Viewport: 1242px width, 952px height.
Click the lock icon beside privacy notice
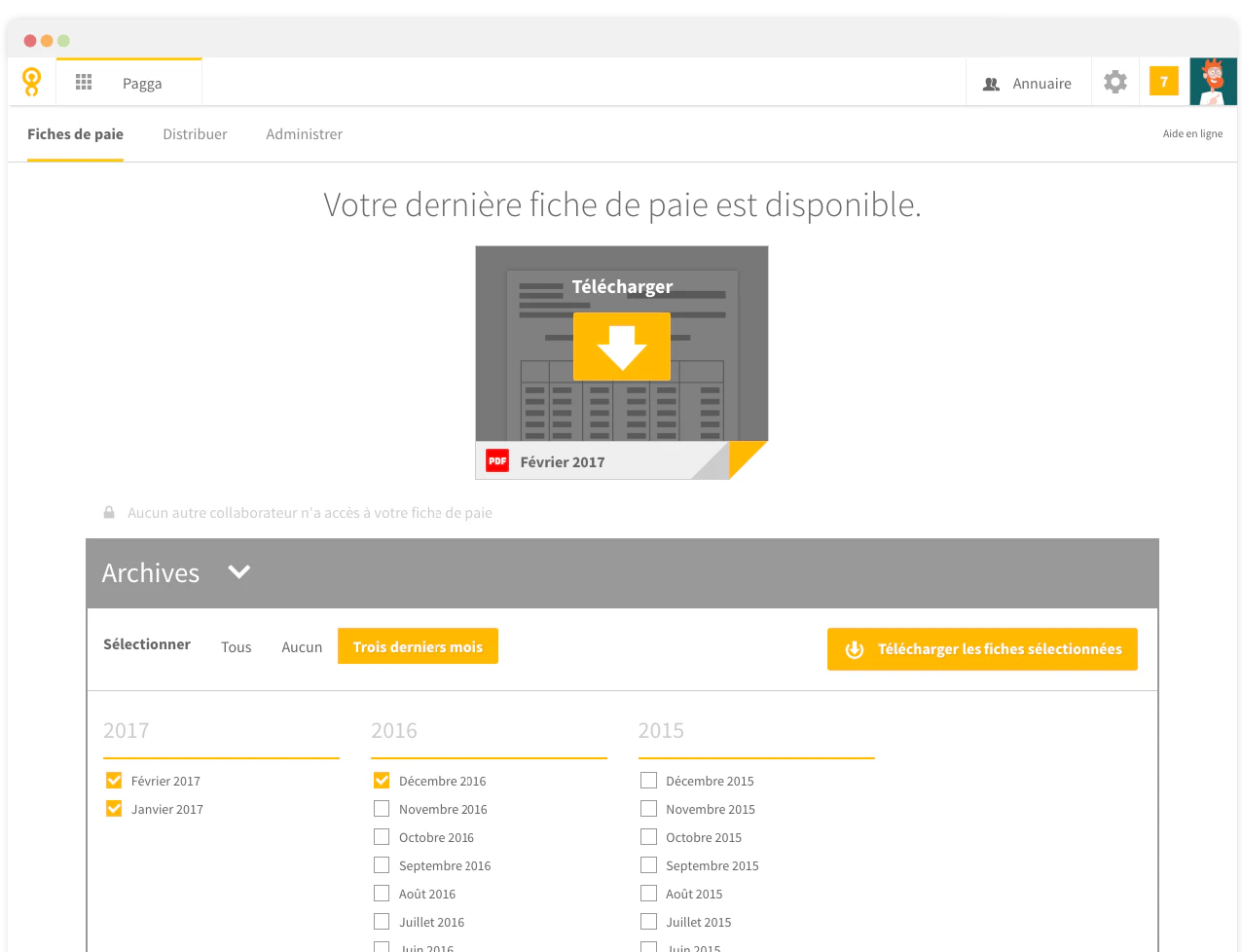pos(109,512)
